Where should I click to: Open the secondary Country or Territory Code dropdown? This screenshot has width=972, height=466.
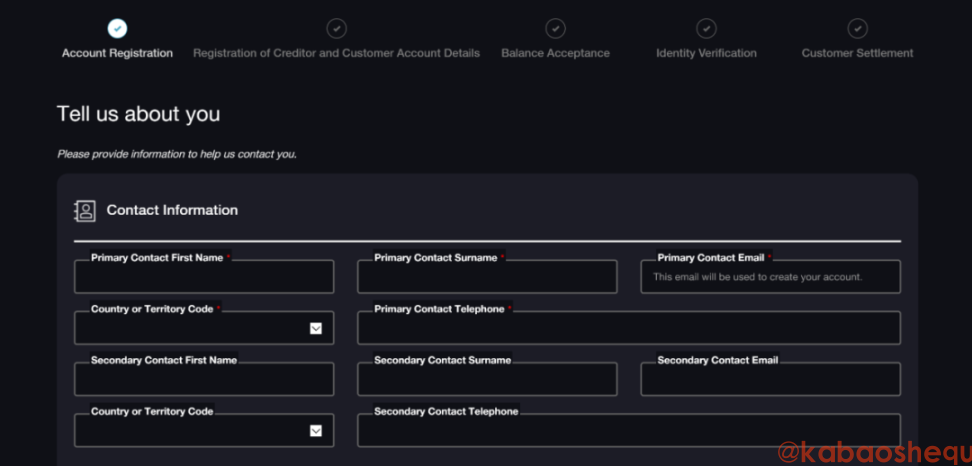(315, 431)
